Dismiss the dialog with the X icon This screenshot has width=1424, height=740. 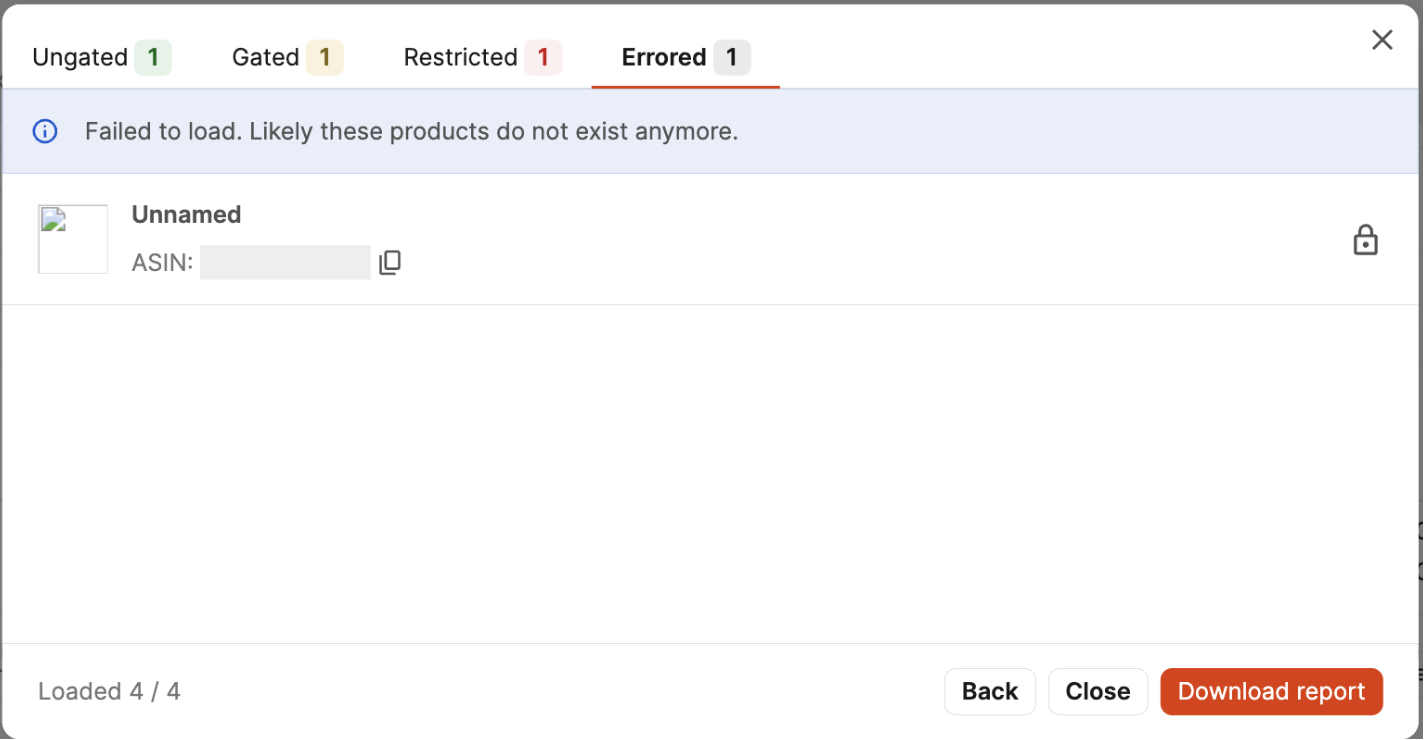(x=1382, y=40)
